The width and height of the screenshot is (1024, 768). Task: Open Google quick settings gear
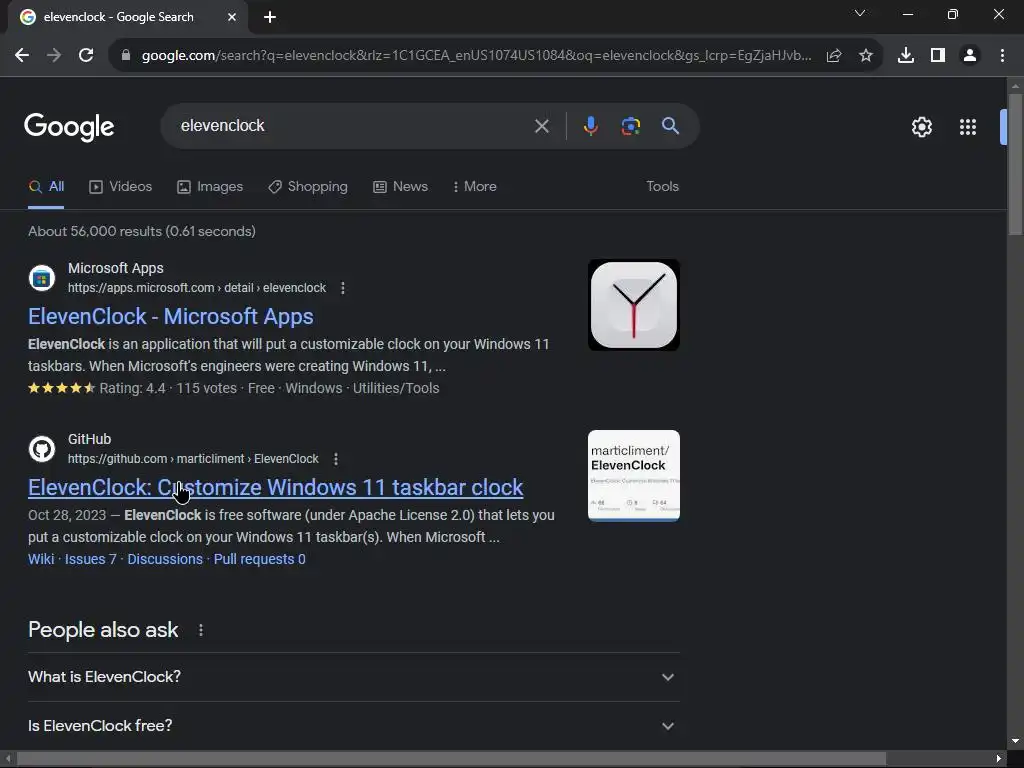(921, 127)
